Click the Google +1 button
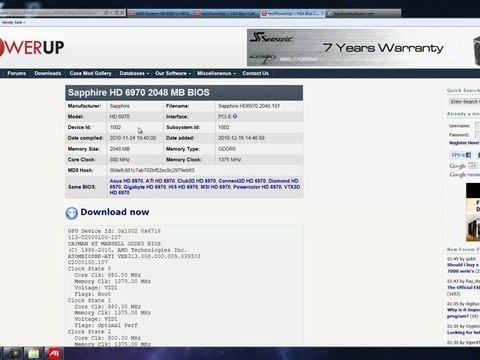480x360 pixels. [x=473, y=165]
